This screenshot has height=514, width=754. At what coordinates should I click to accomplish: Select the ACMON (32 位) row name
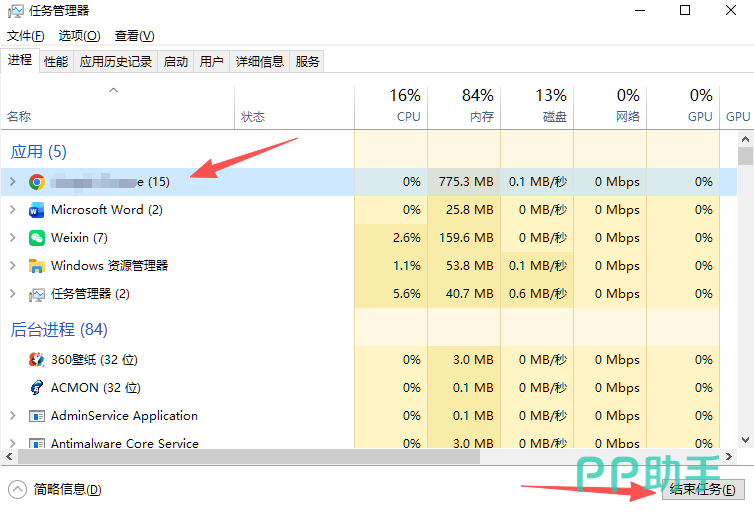[96, 388]
